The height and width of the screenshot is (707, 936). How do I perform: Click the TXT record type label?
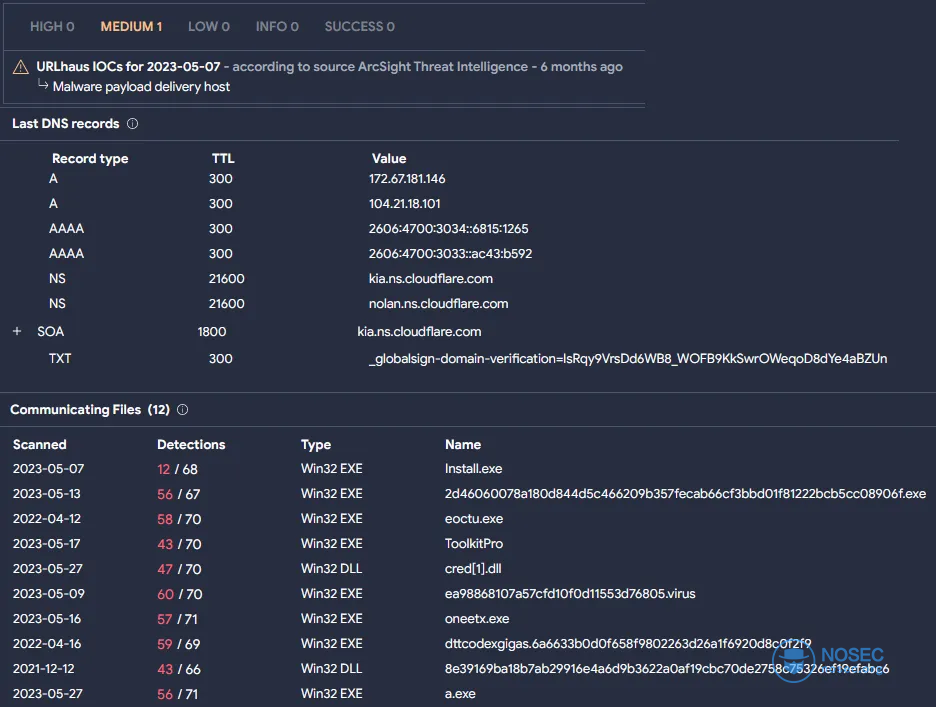[60, 358]
